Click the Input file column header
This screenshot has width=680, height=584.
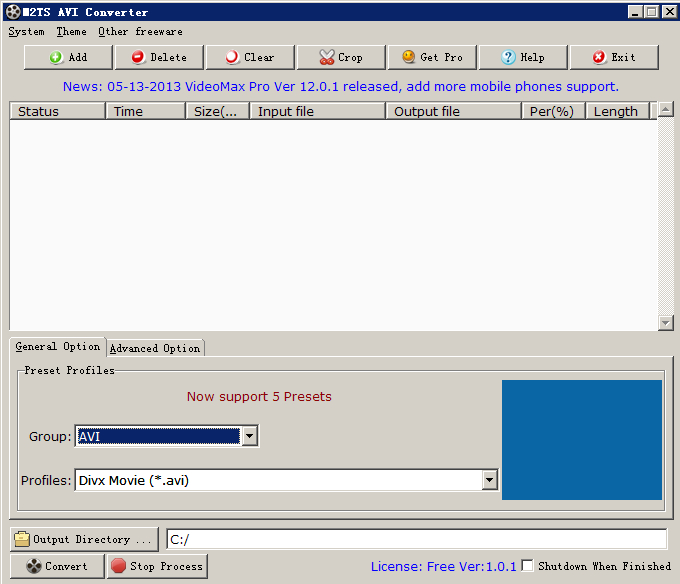click(318, 111)
